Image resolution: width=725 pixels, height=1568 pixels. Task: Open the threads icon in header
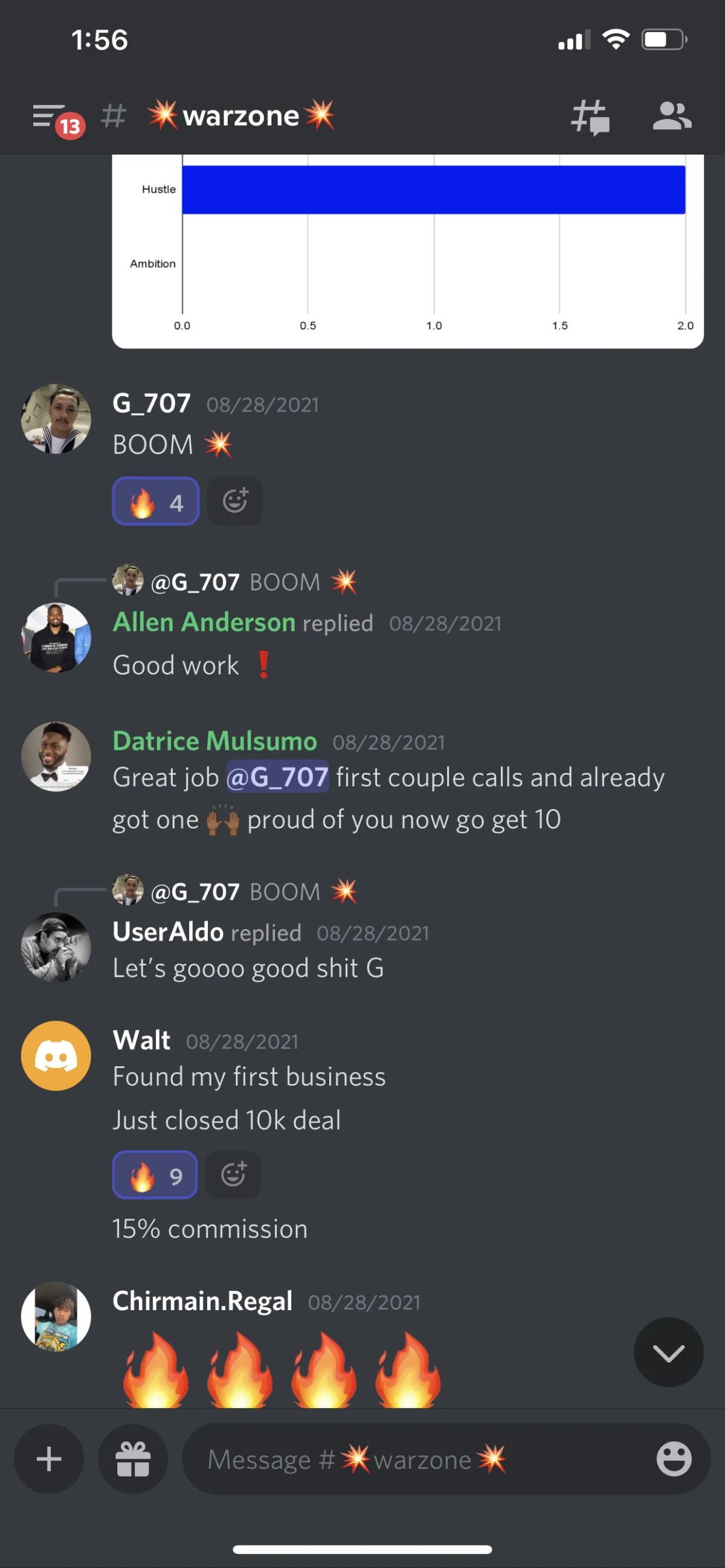(590, 117)
